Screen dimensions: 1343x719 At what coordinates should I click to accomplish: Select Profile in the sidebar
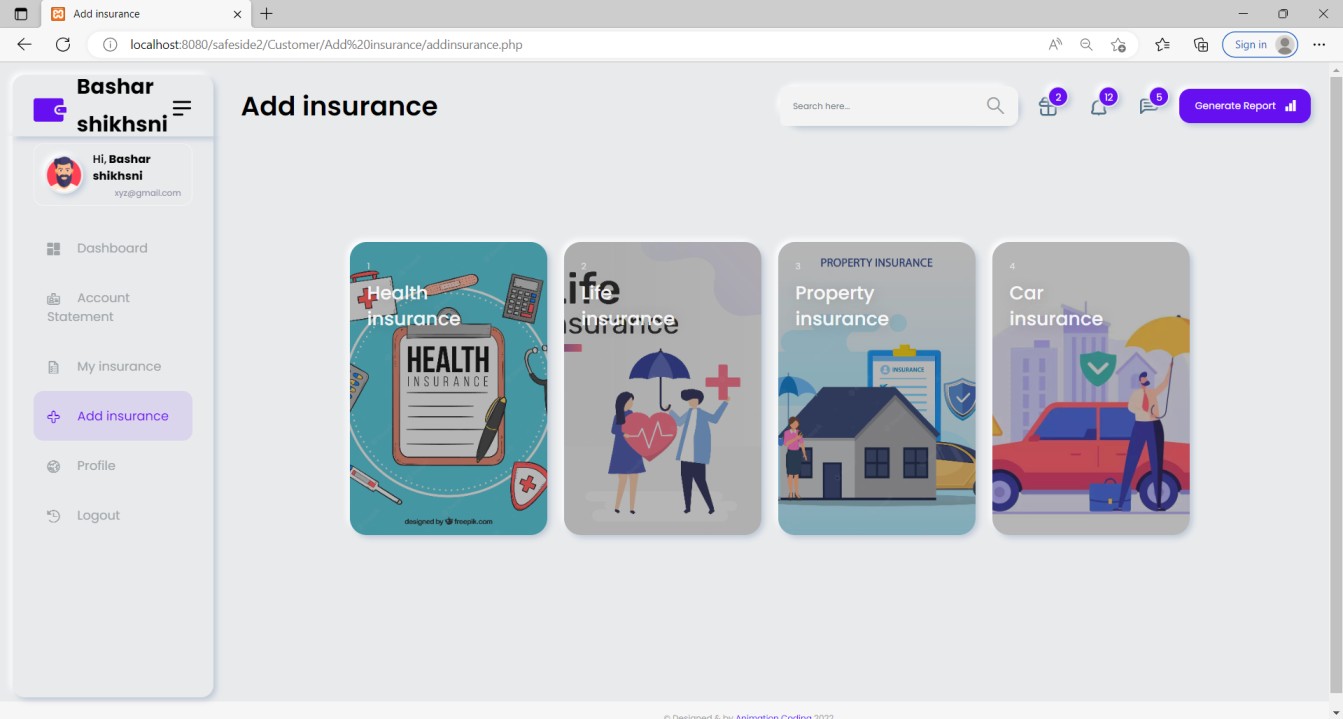(96, 466)
